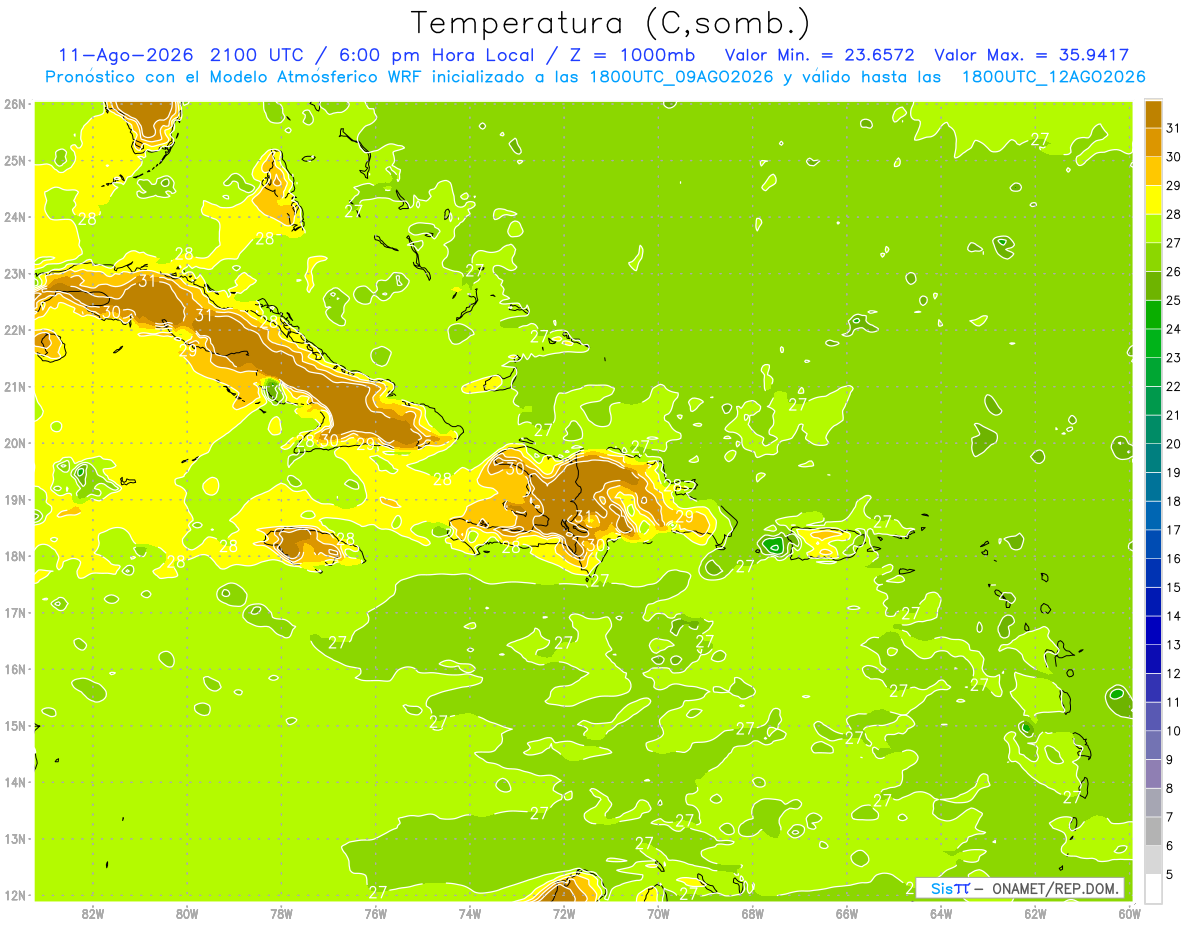The image size is (1200, 927).
Task: Click the bright green swatch between 23 and 24
Action: [x=1153, y=344]
